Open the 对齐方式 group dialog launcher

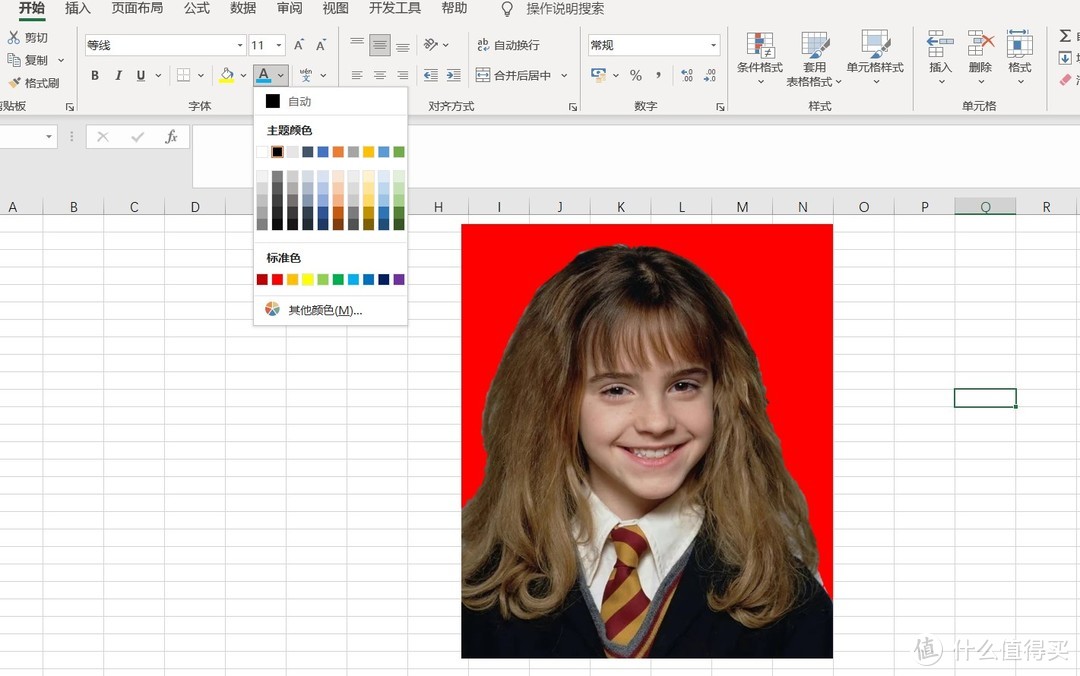pyautogui.click(x=573, y=107)
